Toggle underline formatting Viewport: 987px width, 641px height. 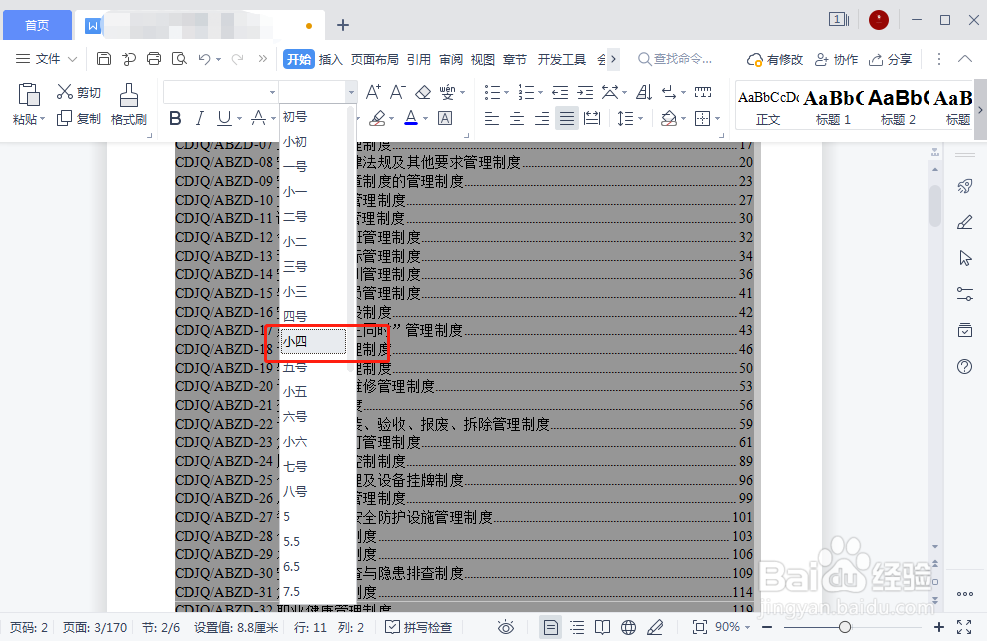tap(224, 118)
